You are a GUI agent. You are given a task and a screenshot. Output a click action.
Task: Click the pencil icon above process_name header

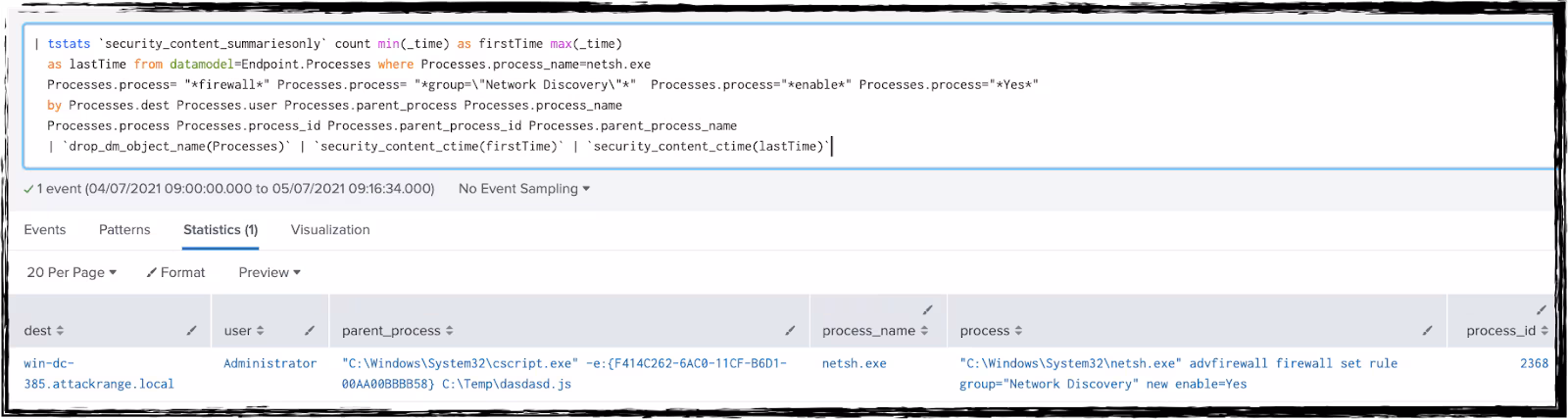[x=927, y=309]
